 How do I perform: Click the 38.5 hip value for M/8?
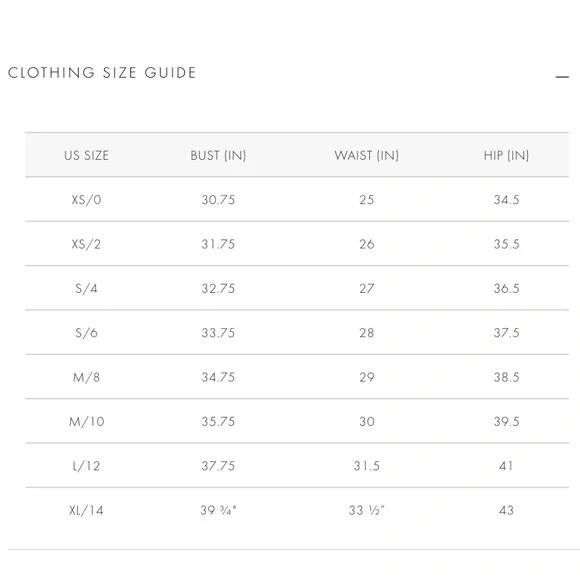tap(506, 377)
